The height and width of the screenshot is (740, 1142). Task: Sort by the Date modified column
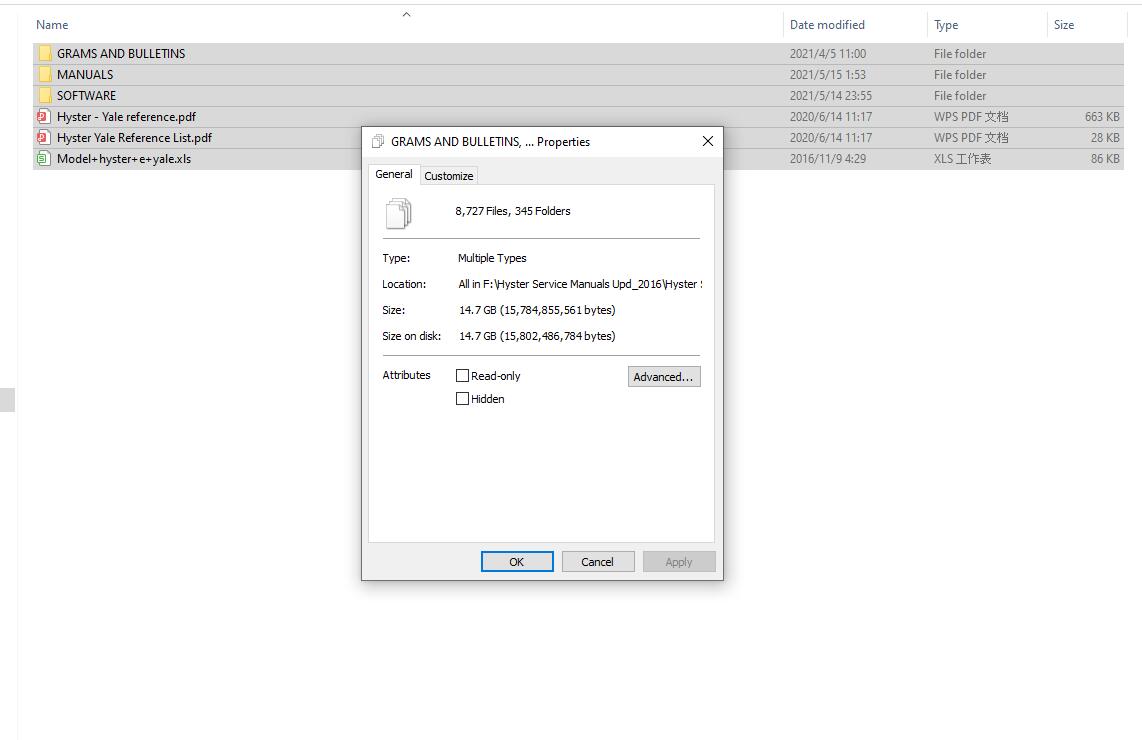[x=827, y=25]
